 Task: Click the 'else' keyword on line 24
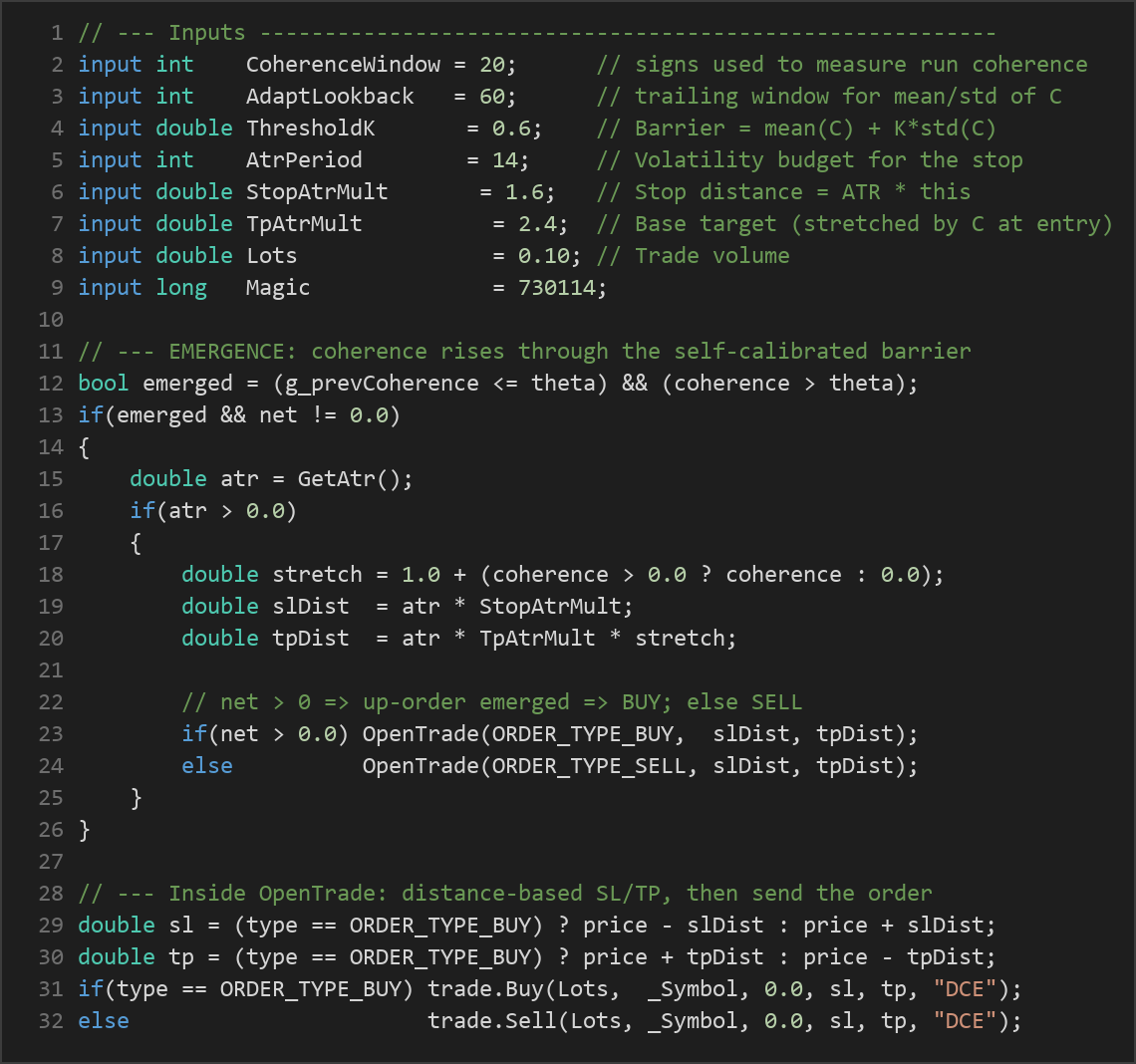[x=206, y=765]
